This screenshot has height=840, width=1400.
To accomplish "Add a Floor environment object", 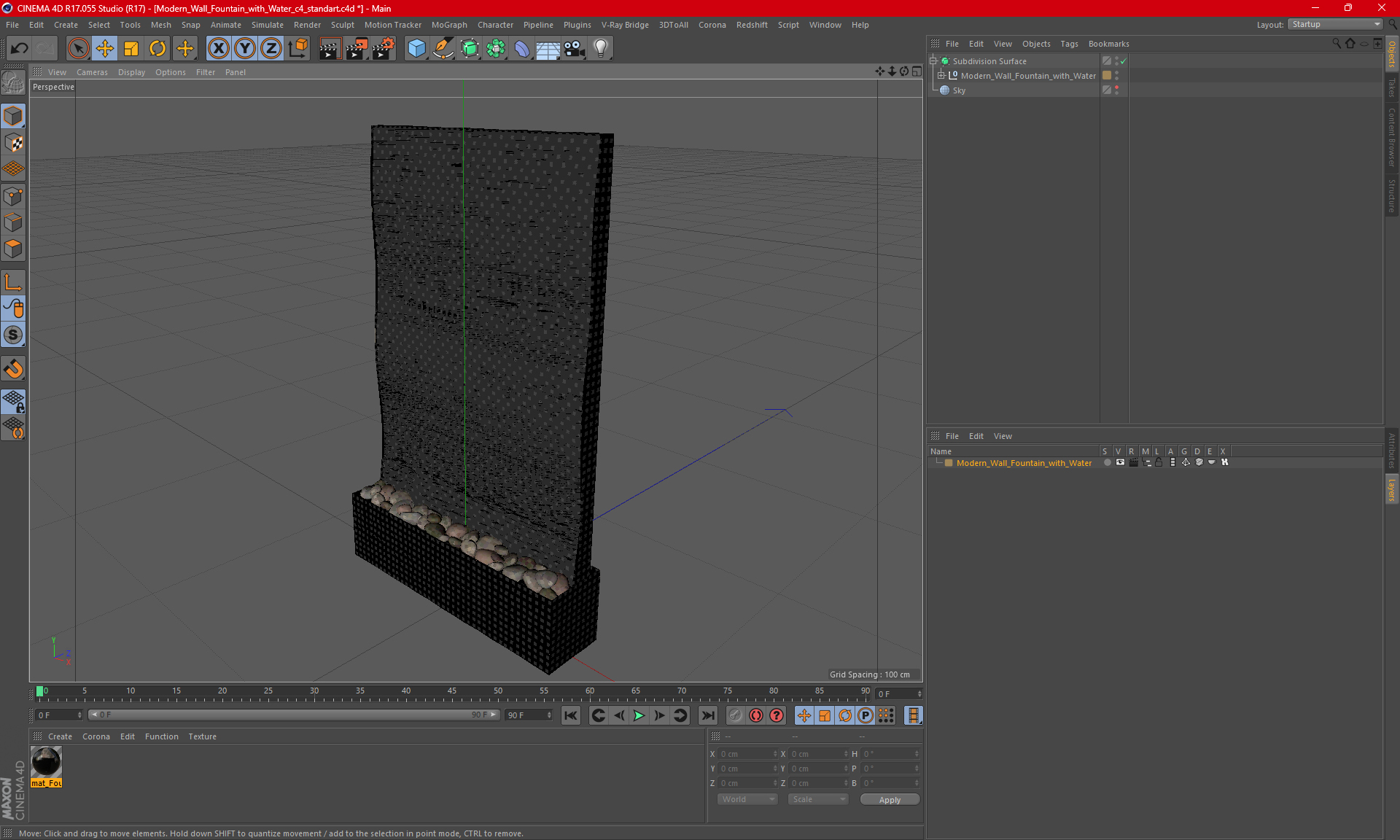I will tap(548, 49).
